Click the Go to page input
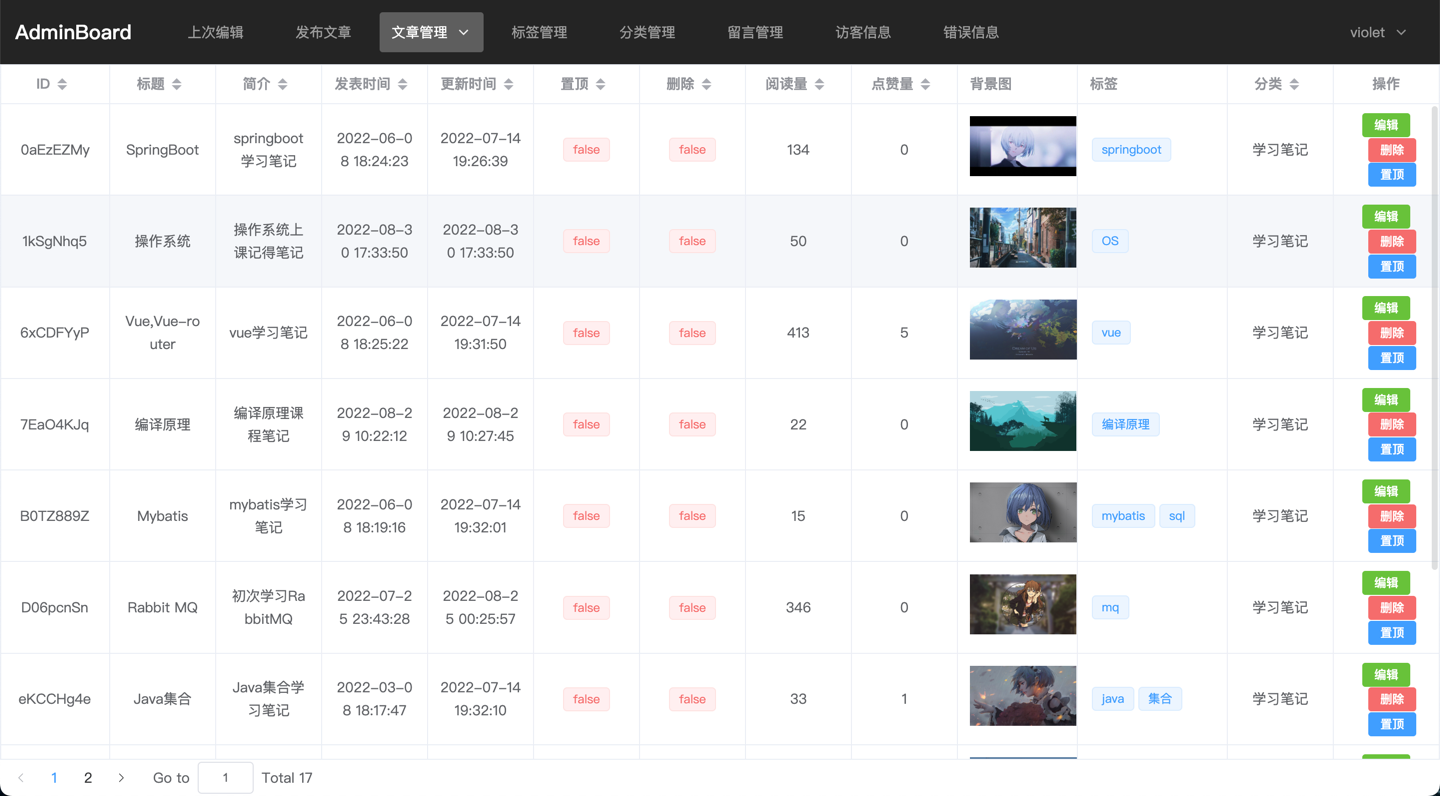Image resolution: width=1440 pixels, height=796 pixels. pyautogui.click(x=225, y=778)
